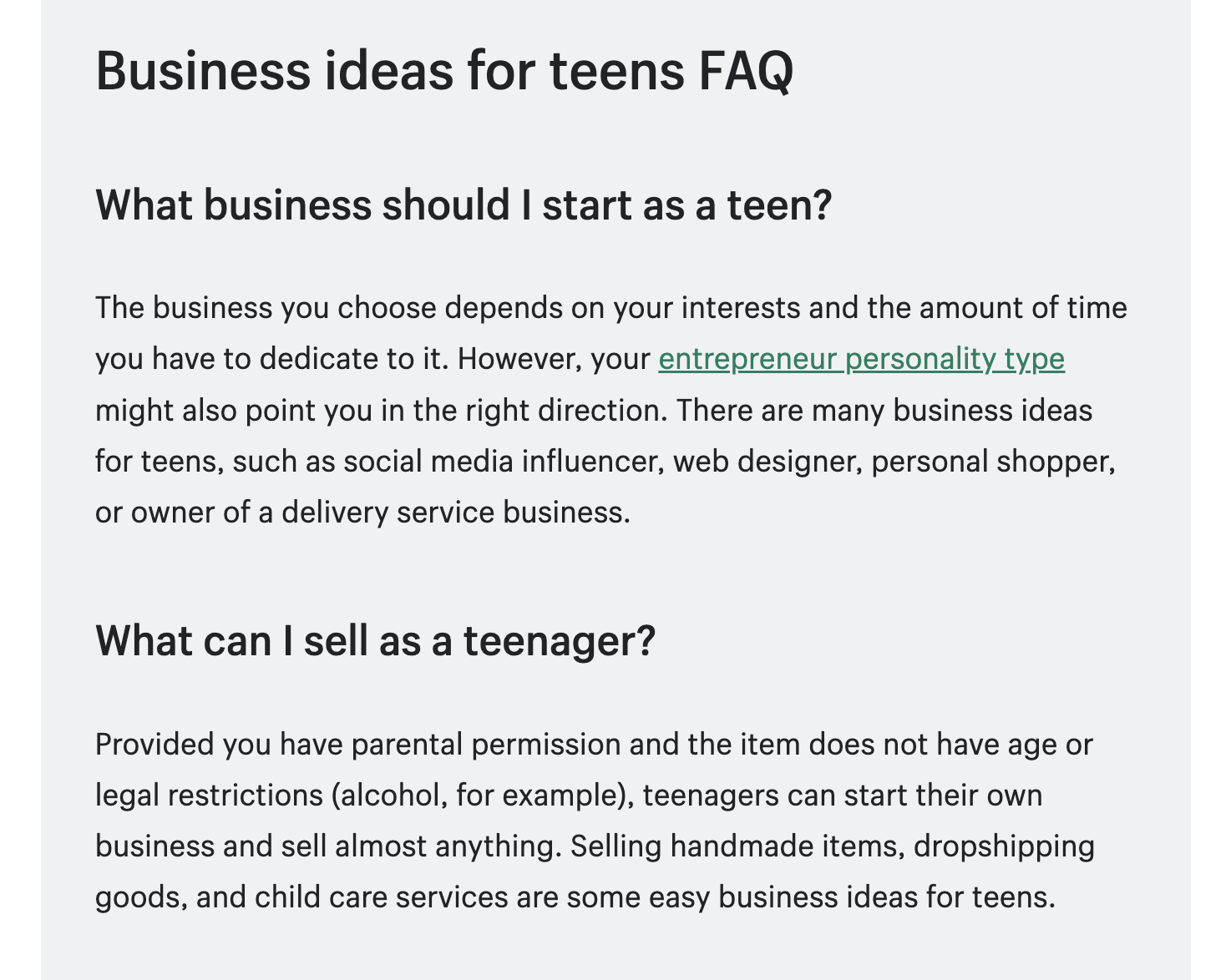The image size is (1231, 980).
Task: Click the 'Business ideas for teens FAQ' heading
Action: [x=444, y=71]
